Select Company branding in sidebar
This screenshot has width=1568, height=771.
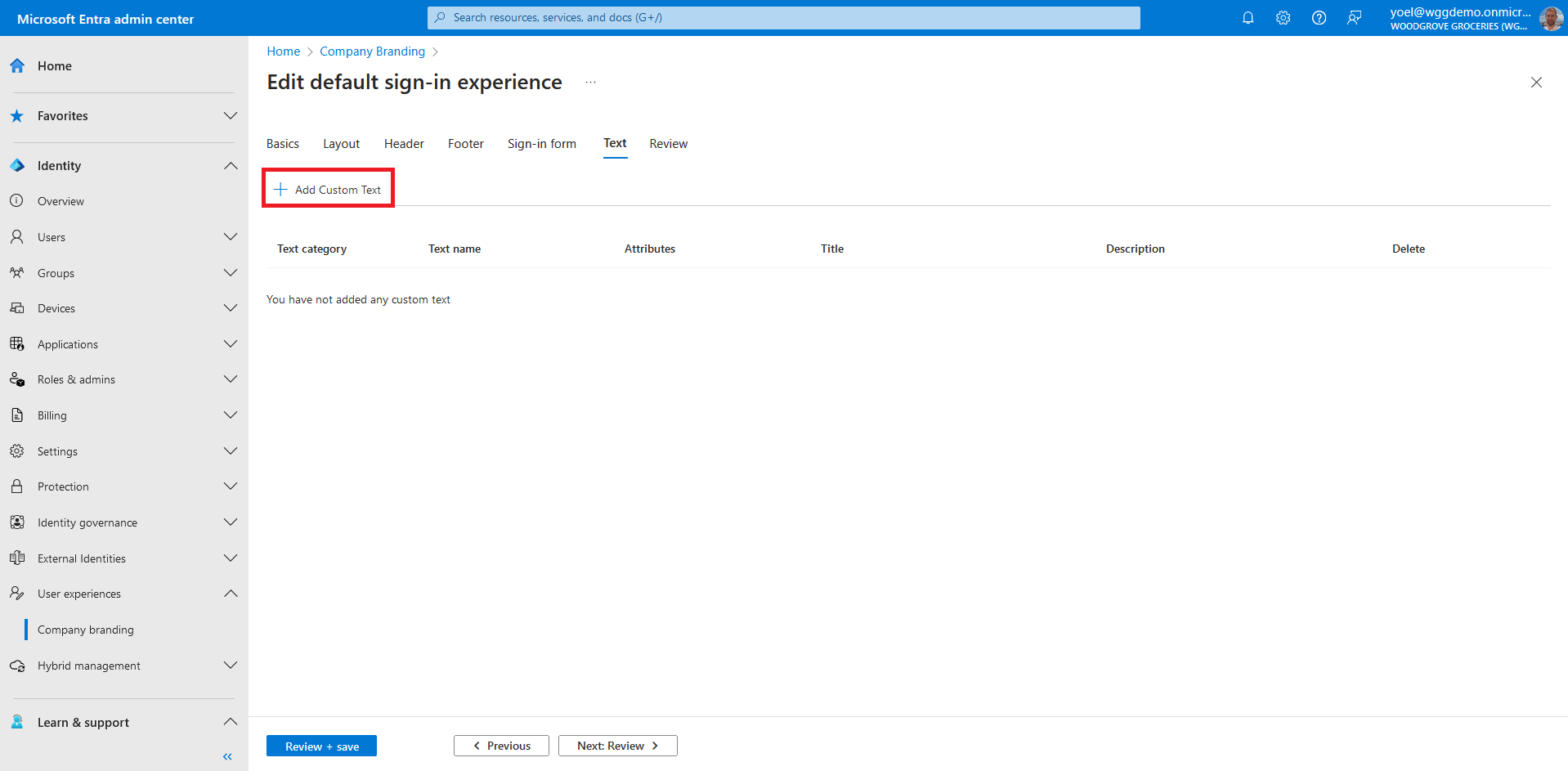86,630
